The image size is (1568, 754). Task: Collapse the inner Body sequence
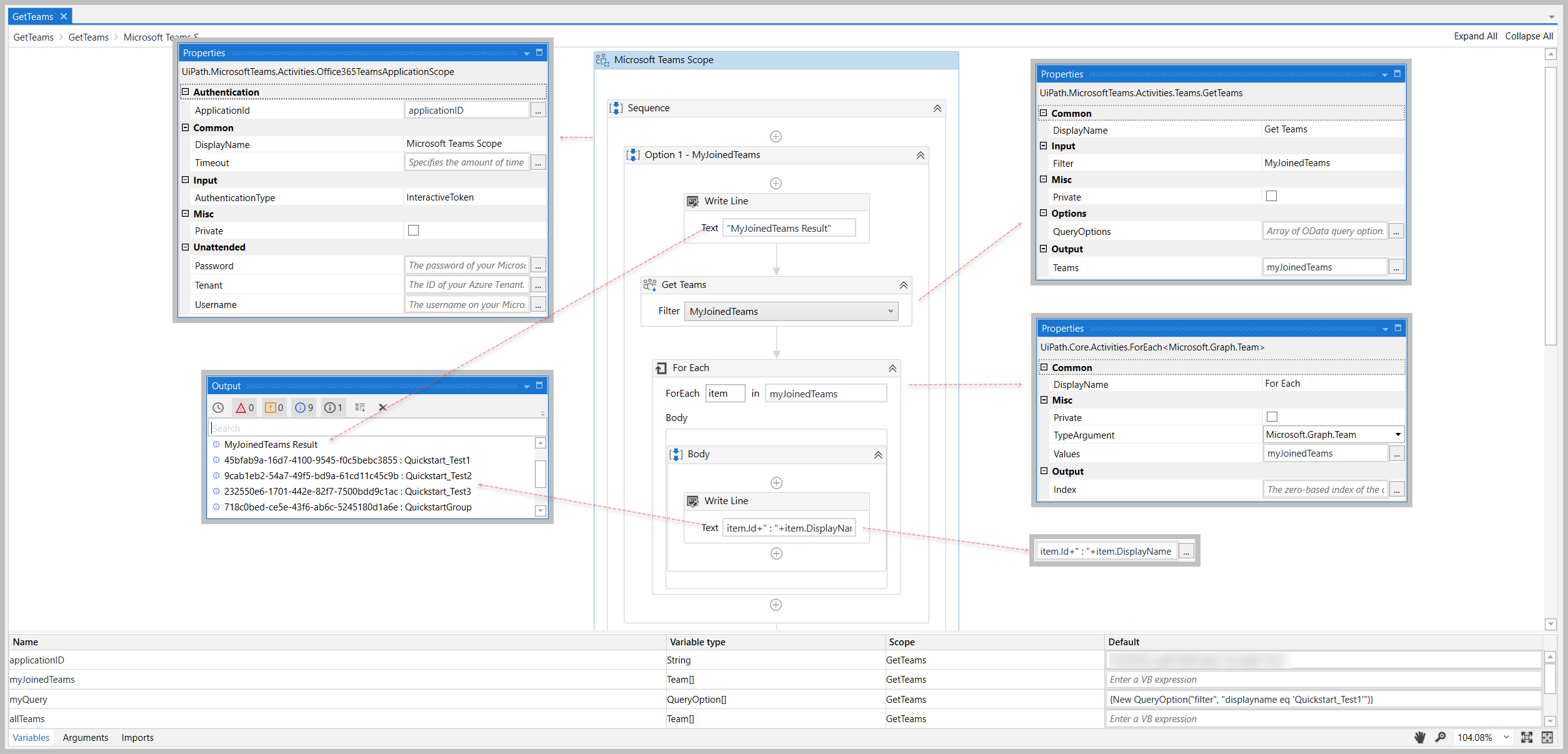point(877,455)
